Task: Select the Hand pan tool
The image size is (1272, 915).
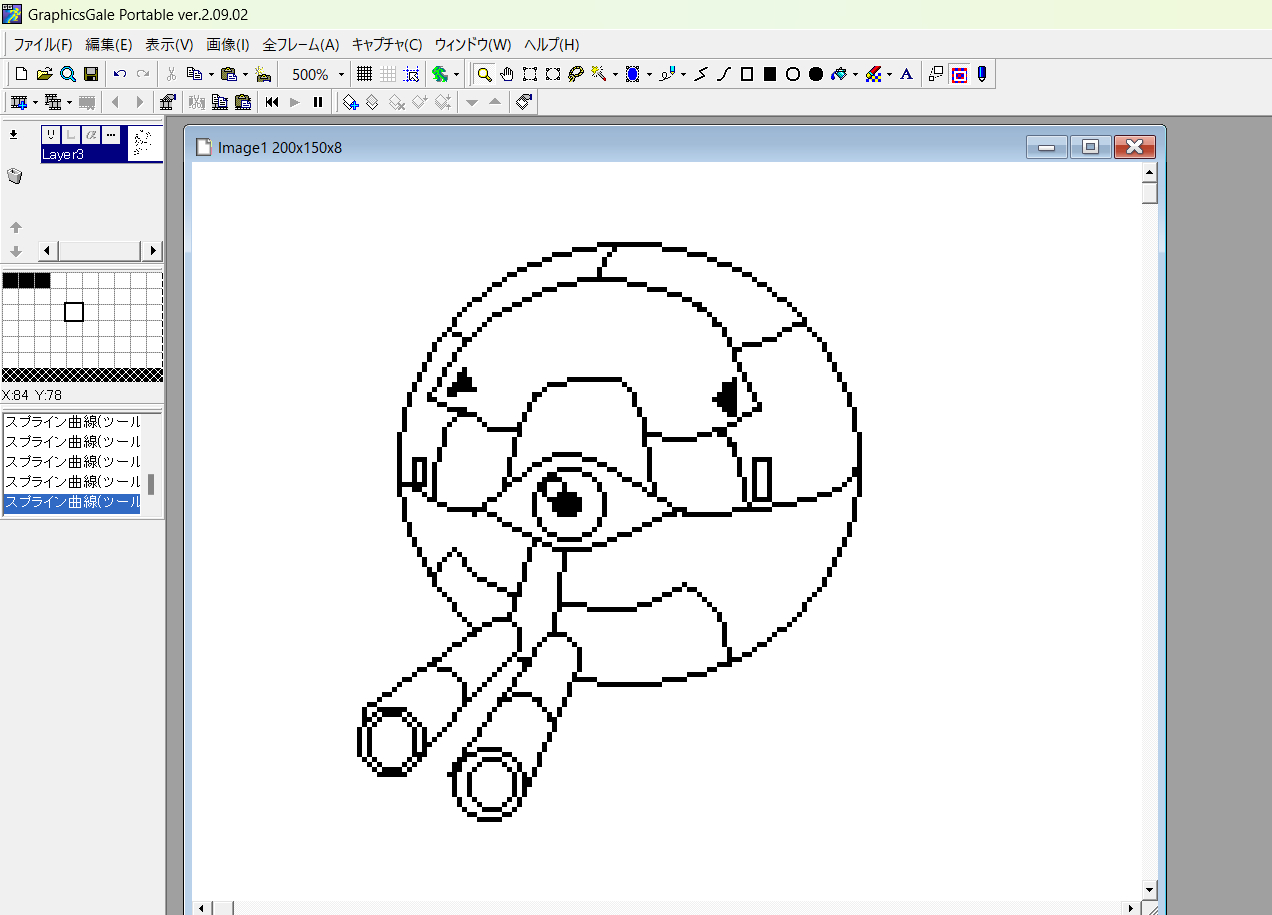Action: [507, 74]
